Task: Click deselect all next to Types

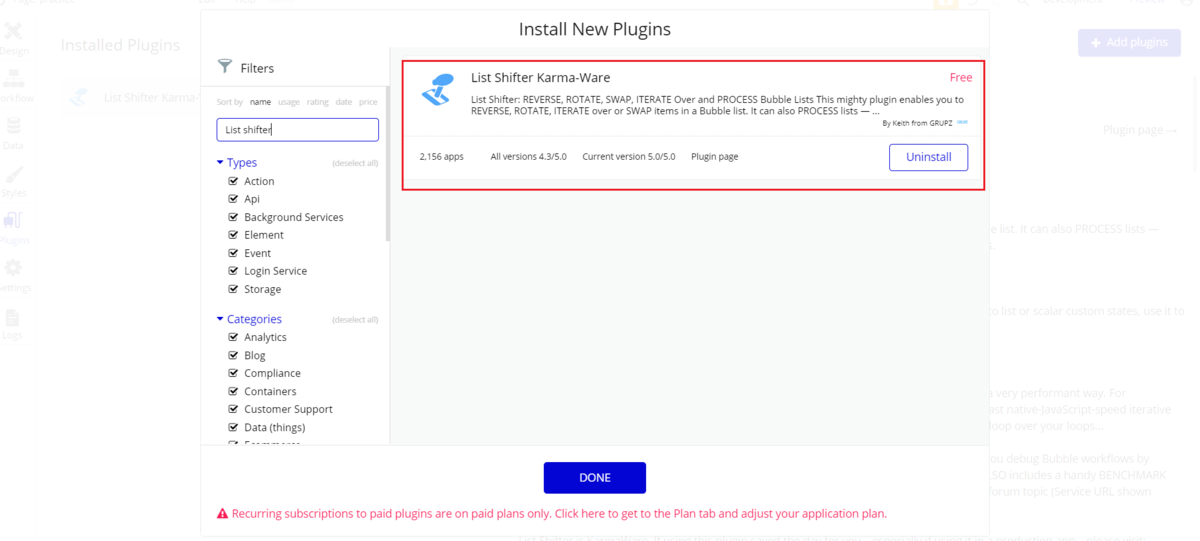Action: tap(355, 163)
